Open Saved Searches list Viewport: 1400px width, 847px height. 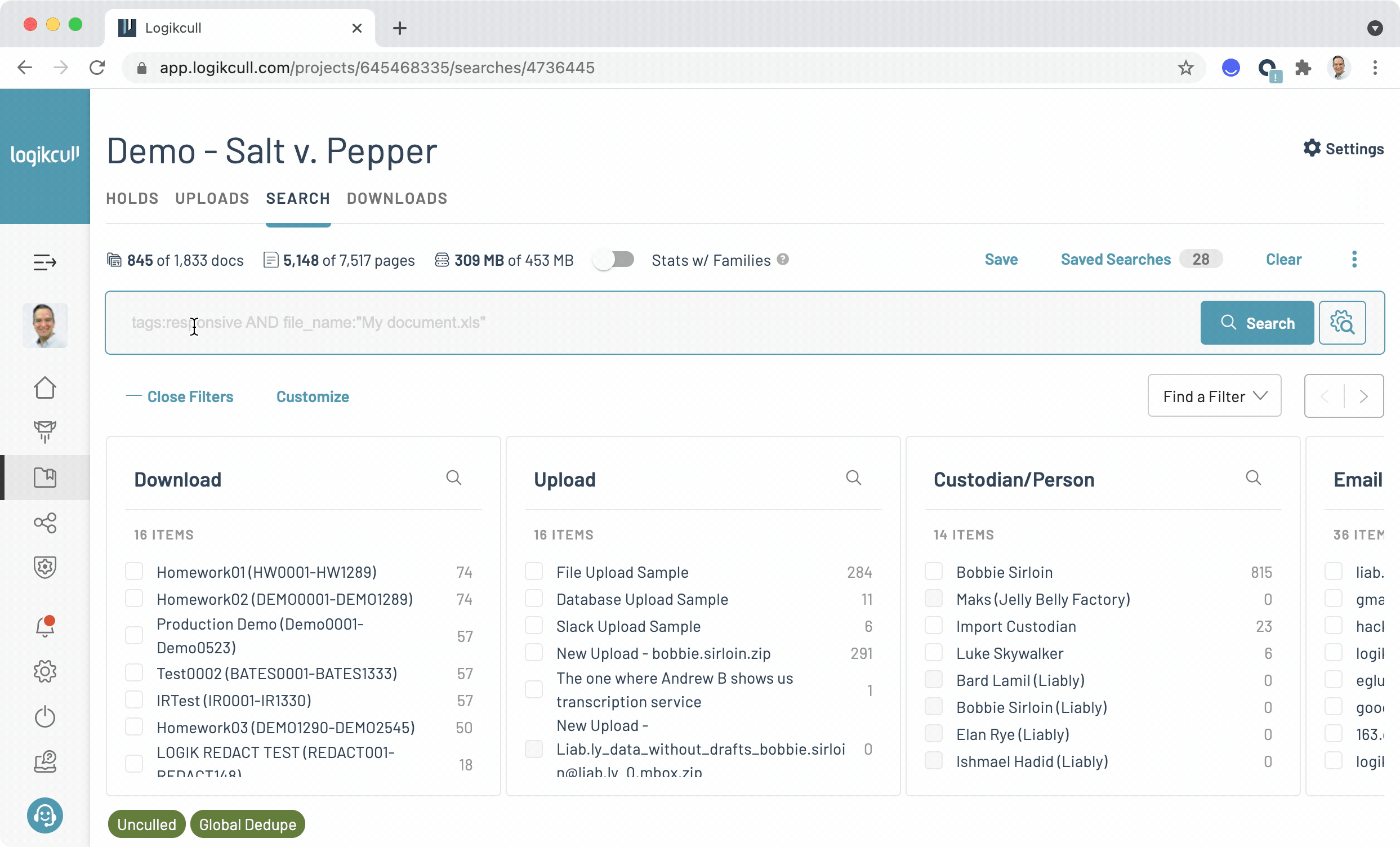pos(1142,259)
